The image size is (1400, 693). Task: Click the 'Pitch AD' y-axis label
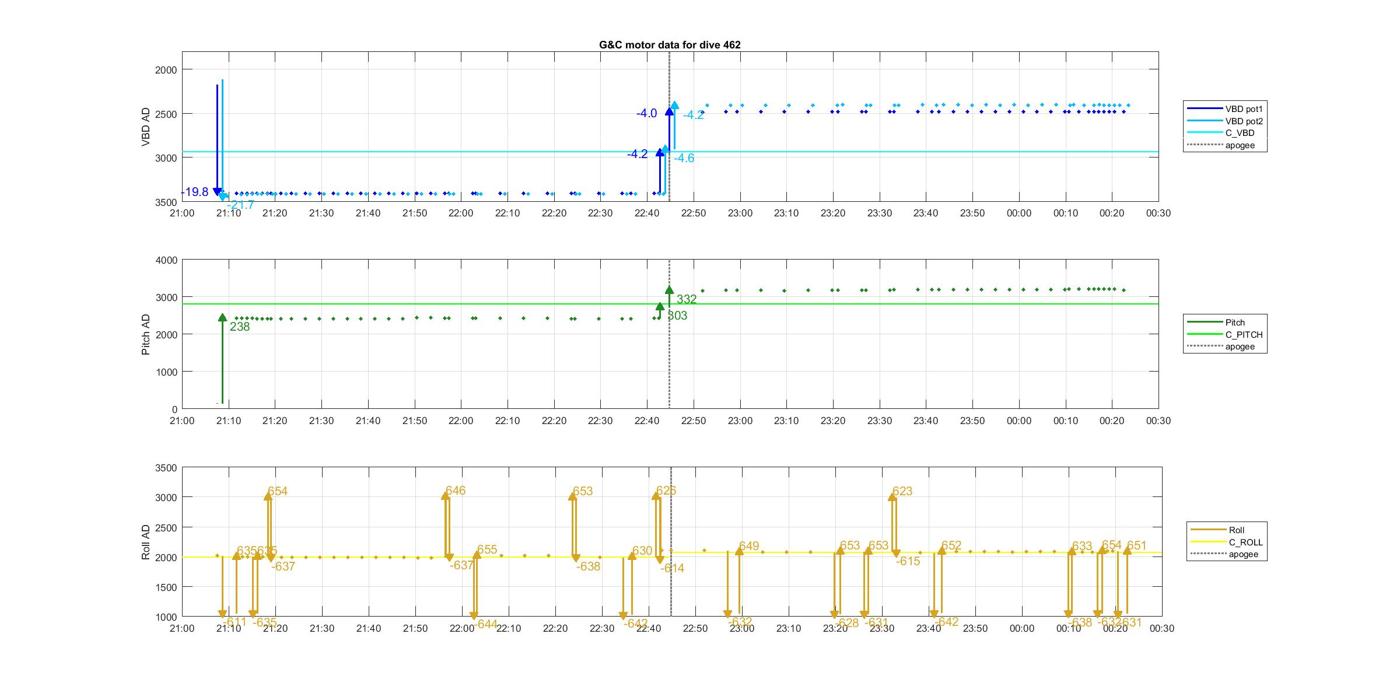(x=146, y=334)
